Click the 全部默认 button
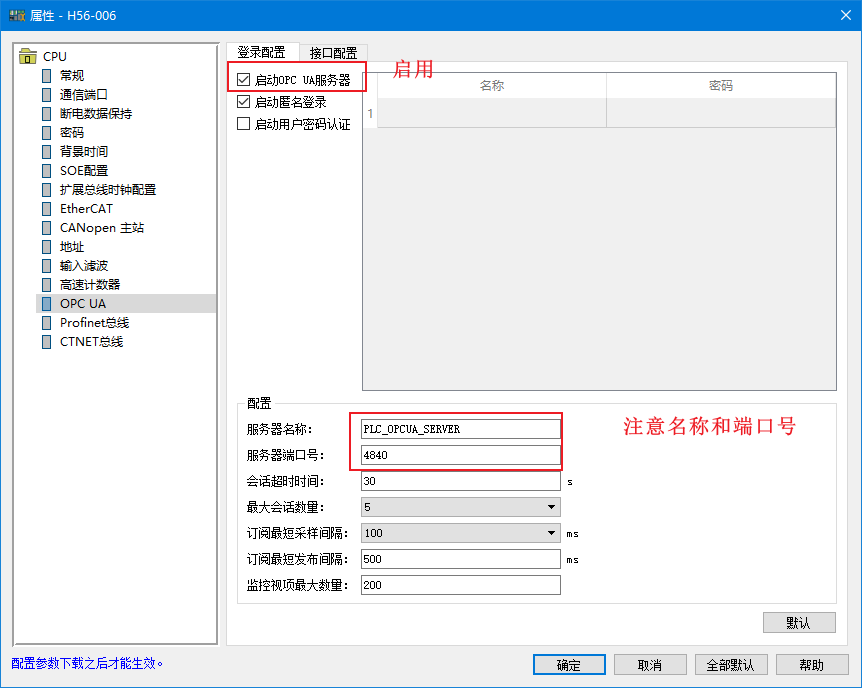Viewport: 862px width, 688px height. (x=731, y=665)
